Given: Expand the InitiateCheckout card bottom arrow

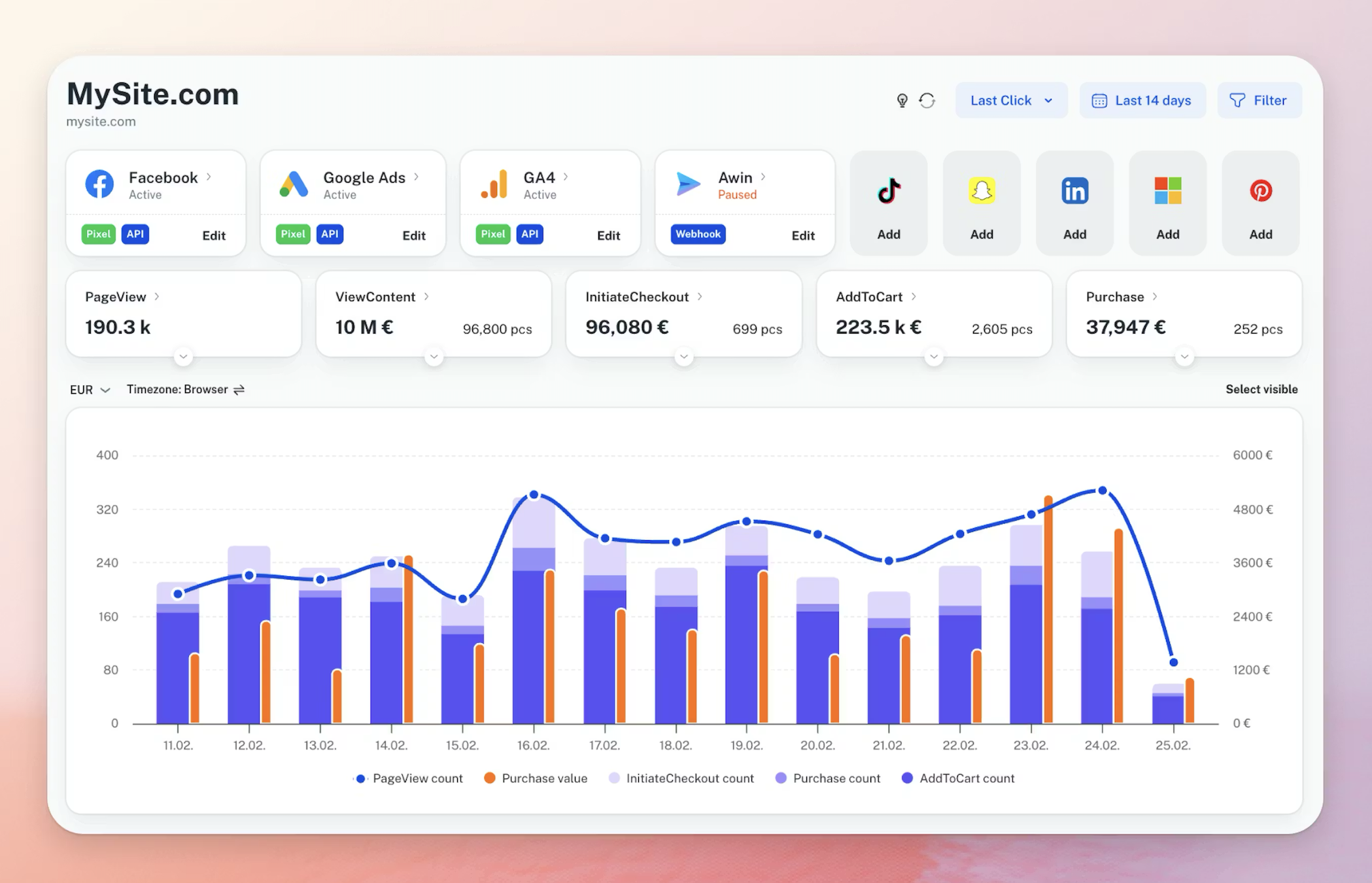Looking at the screenshot, I should click(x=683, y=357).
